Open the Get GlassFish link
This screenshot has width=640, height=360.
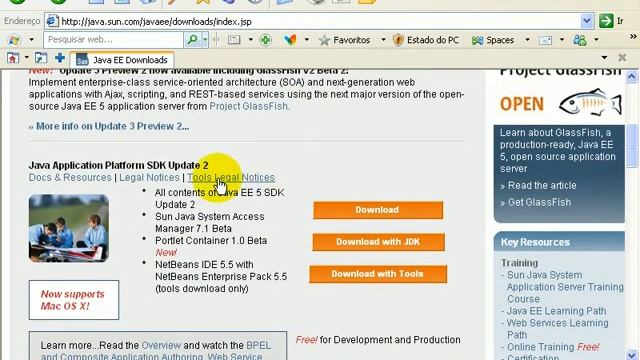click(x=539, y=202)
